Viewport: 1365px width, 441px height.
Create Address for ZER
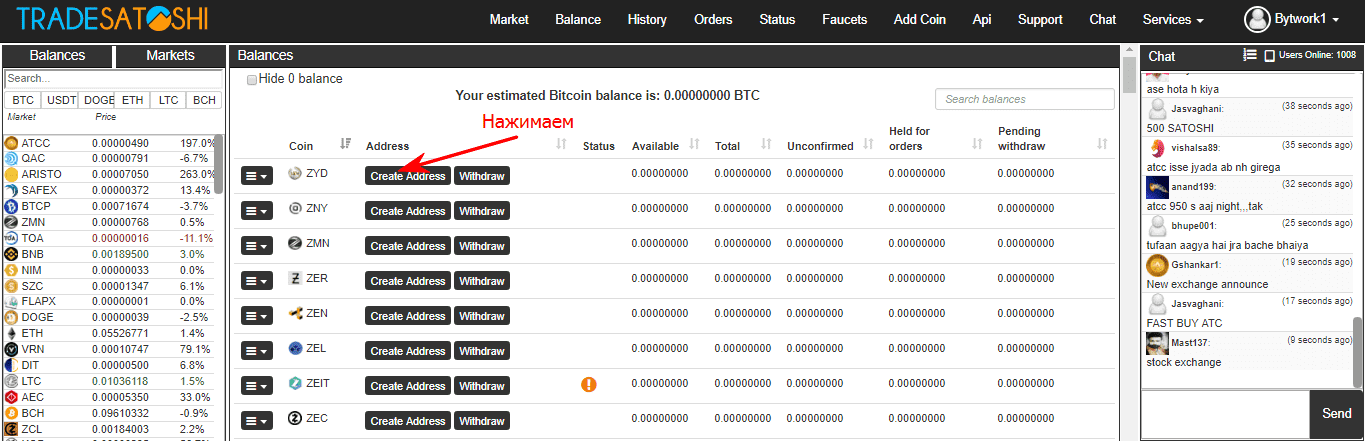pos(408,281)
